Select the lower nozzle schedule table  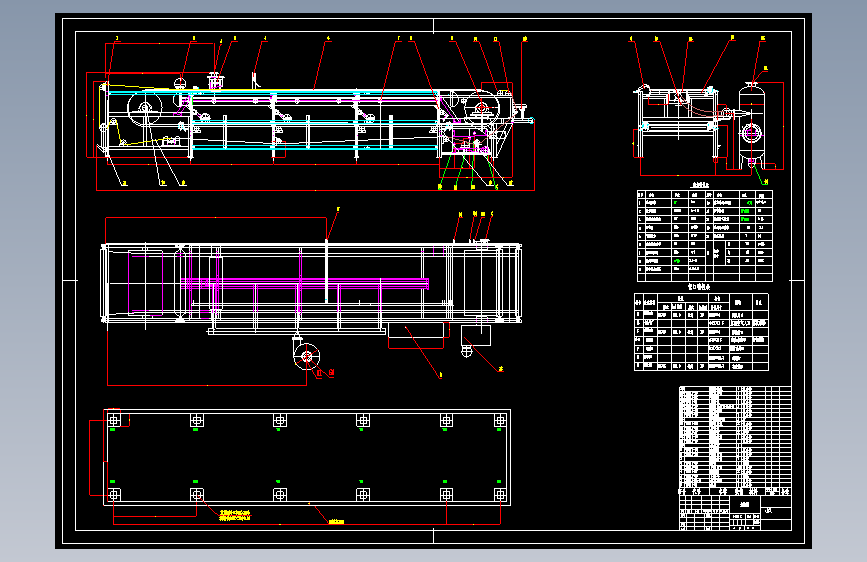click(701, 332)
